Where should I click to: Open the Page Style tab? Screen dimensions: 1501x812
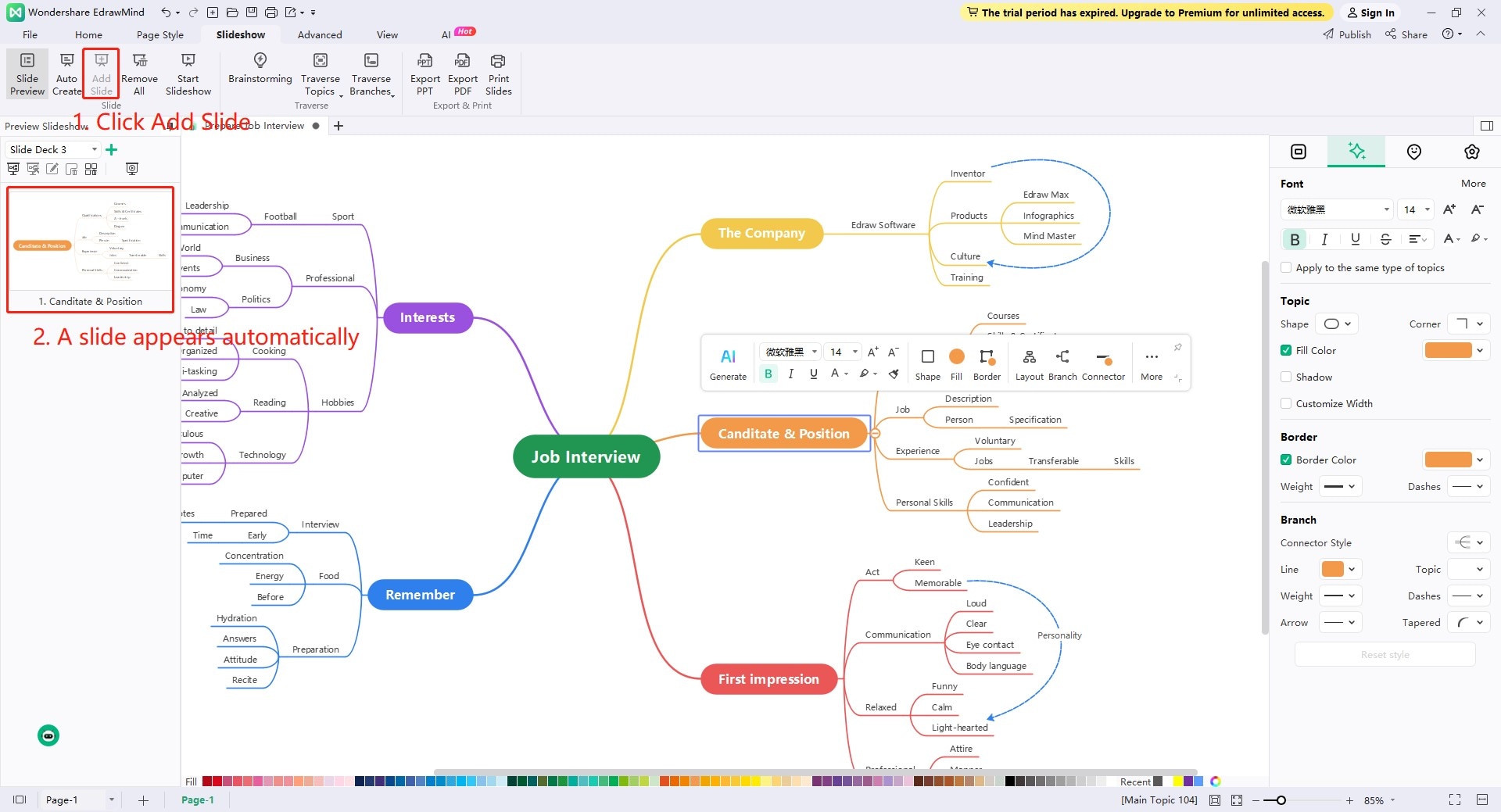pos(160,34)
